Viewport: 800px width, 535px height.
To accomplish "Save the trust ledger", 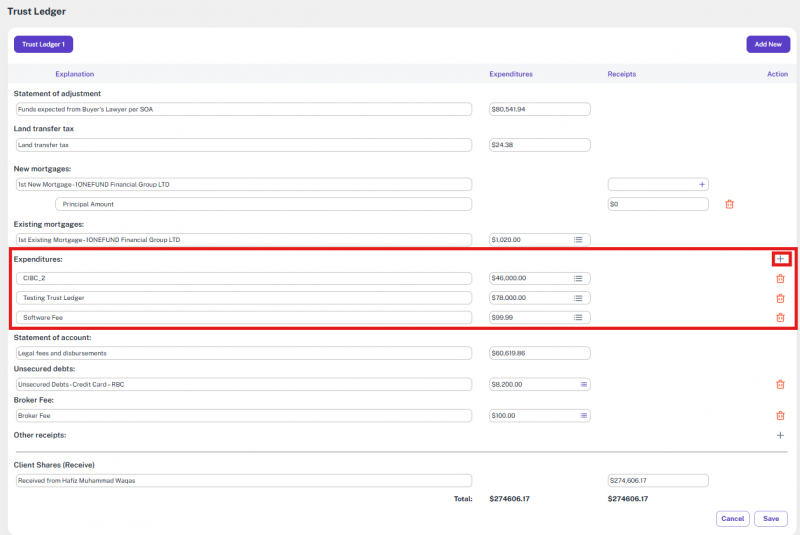I will [x=770, y=518].
